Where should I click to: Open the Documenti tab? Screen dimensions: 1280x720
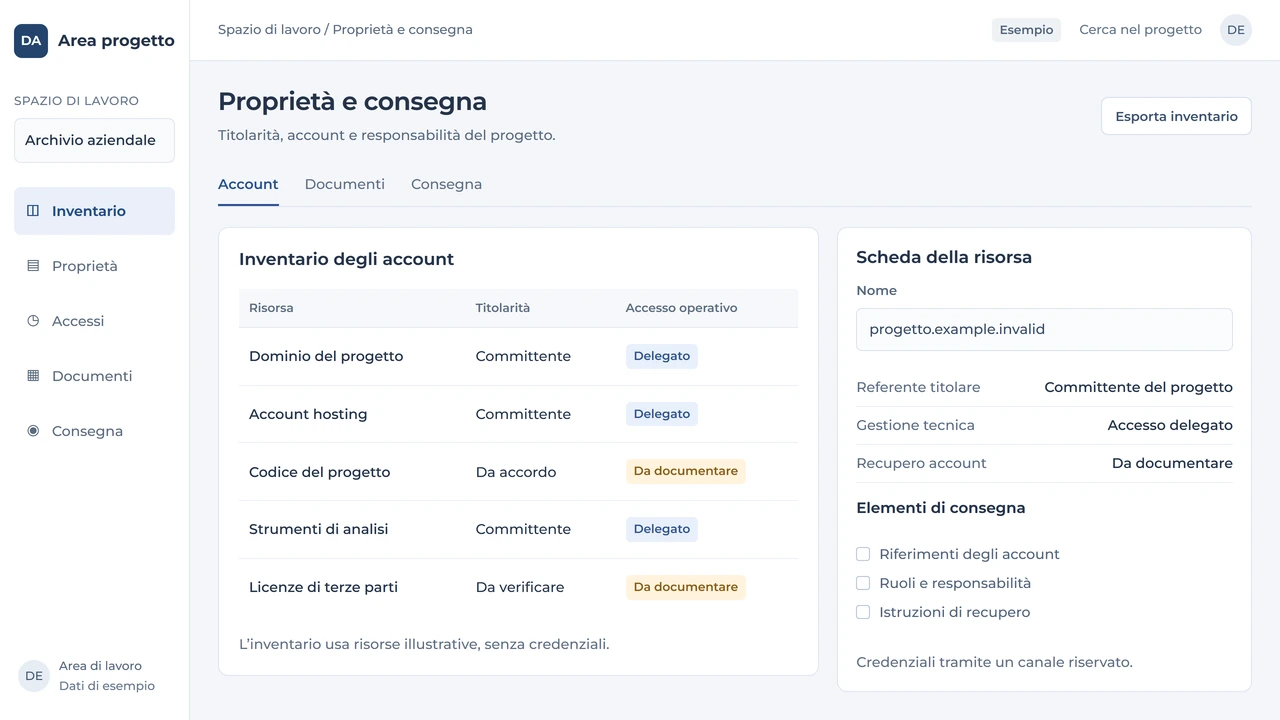click(x=345, y=184)
